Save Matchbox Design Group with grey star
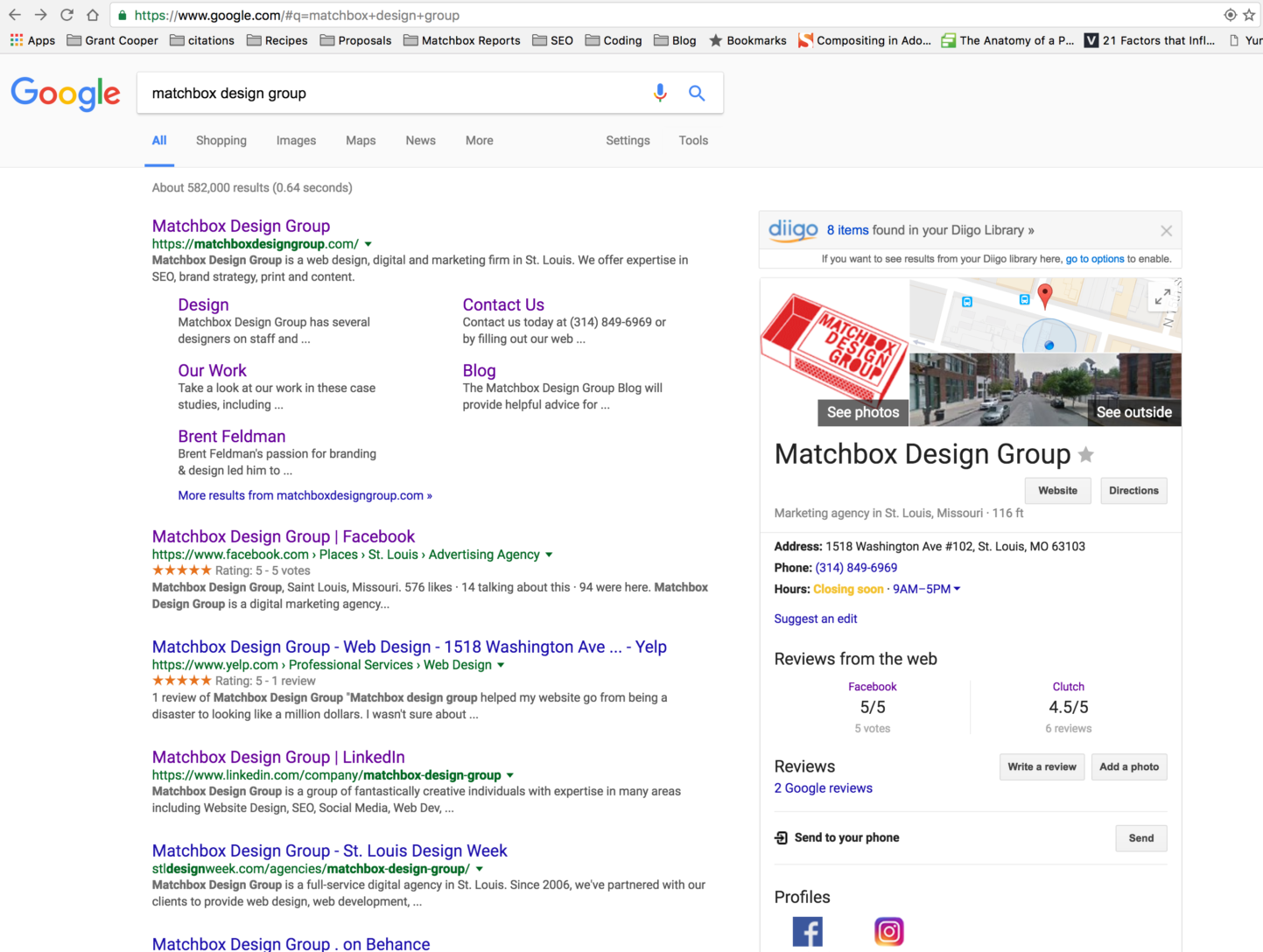This screenshot has width=1263, height=952. tap(1086, 454)
